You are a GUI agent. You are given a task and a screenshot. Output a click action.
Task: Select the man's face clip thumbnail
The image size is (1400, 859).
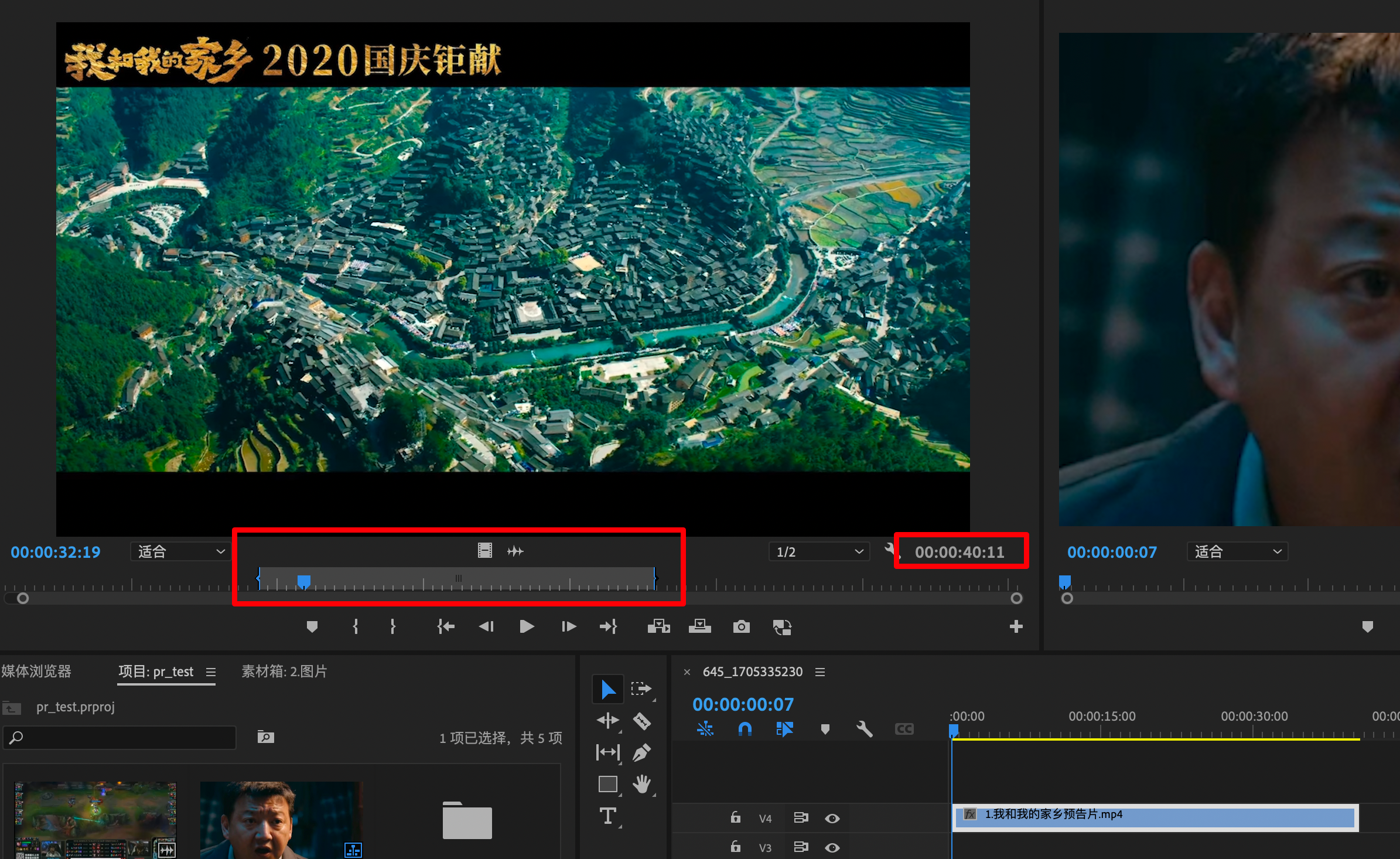tap(281, 819)
